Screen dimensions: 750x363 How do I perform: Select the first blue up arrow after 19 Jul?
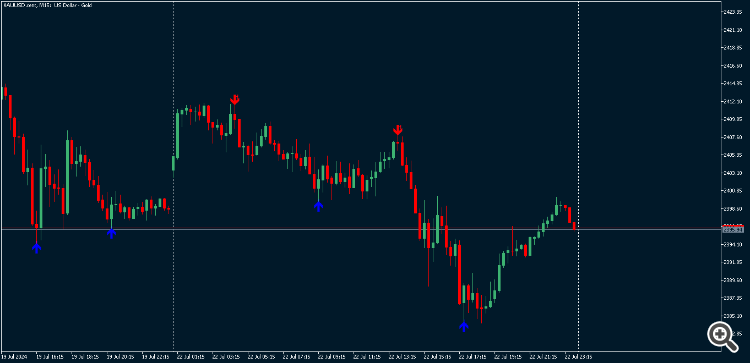pyautogui.click(x=36, y=248)
